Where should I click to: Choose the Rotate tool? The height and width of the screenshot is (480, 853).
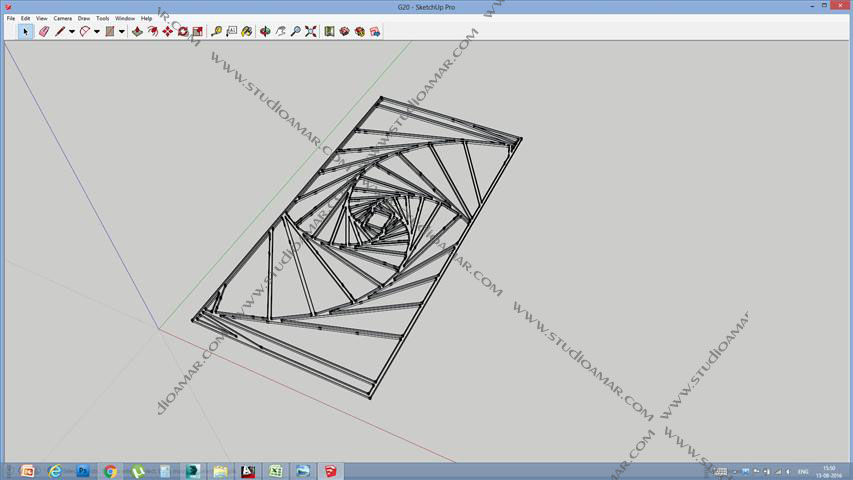tap(183, 32)
